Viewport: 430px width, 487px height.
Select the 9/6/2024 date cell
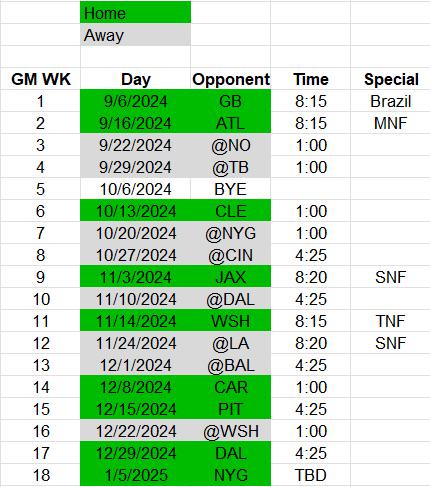[135, 101]
